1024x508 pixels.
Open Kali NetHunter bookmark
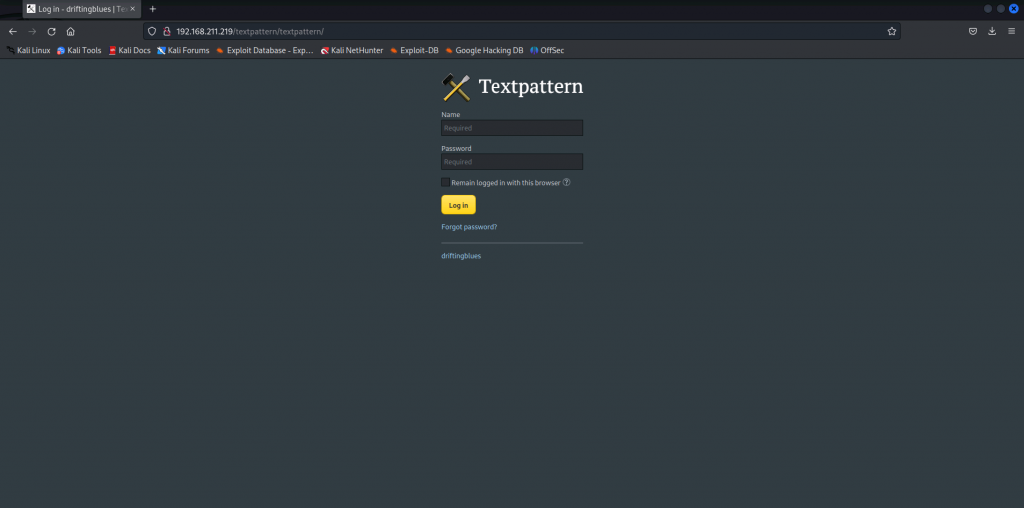click(352, 50)
